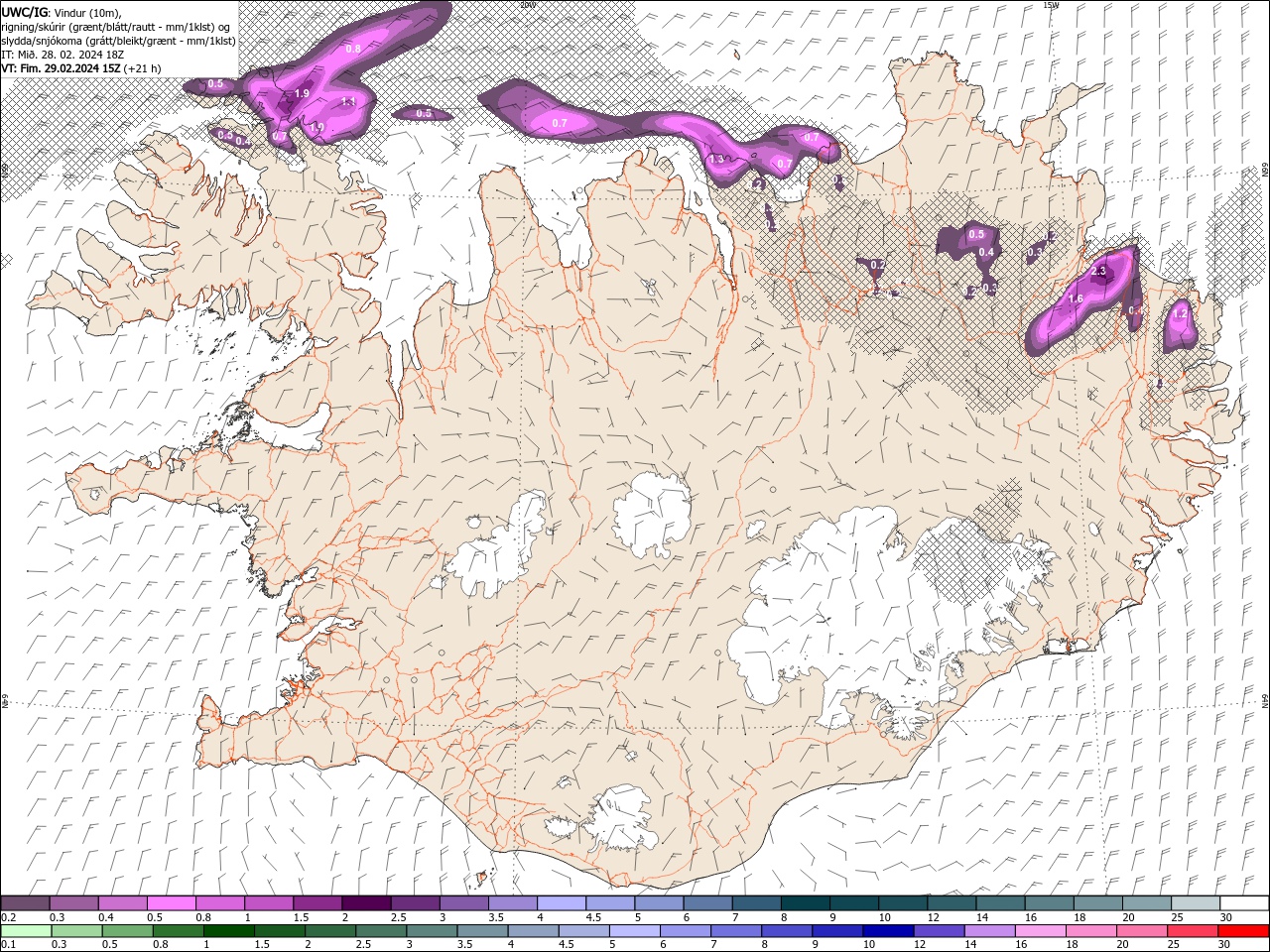Click the bright red swatch at the rain scale end
Viewport: 1270px width, 952px height.
pos(1242,931)
